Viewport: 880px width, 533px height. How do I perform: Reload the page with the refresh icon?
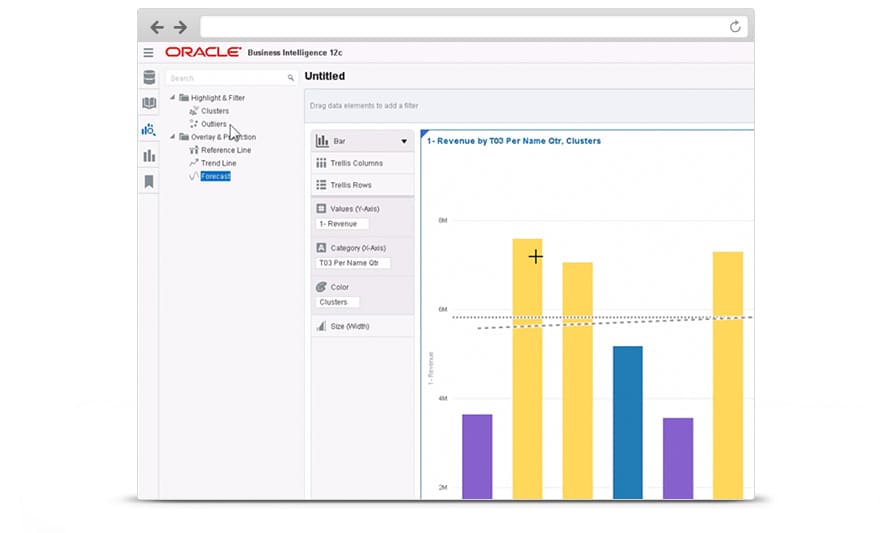[735, 27]
